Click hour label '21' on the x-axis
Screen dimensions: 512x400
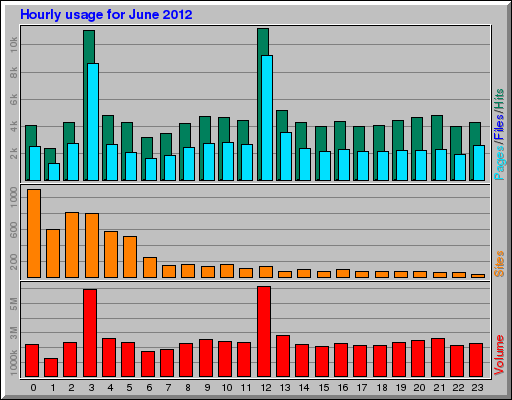pyautogui.click(x=439, y=388)
